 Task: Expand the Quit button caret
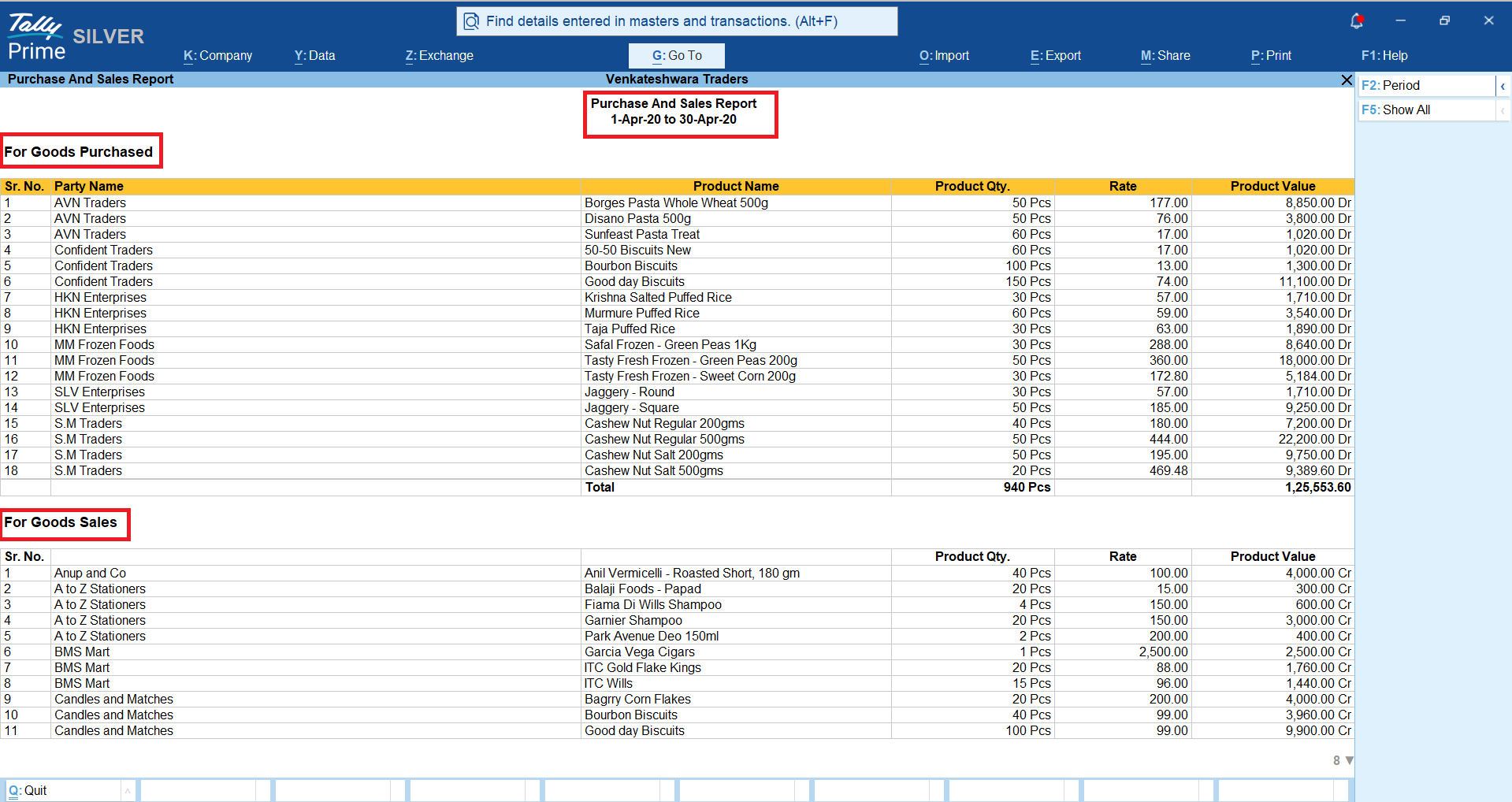127,790
